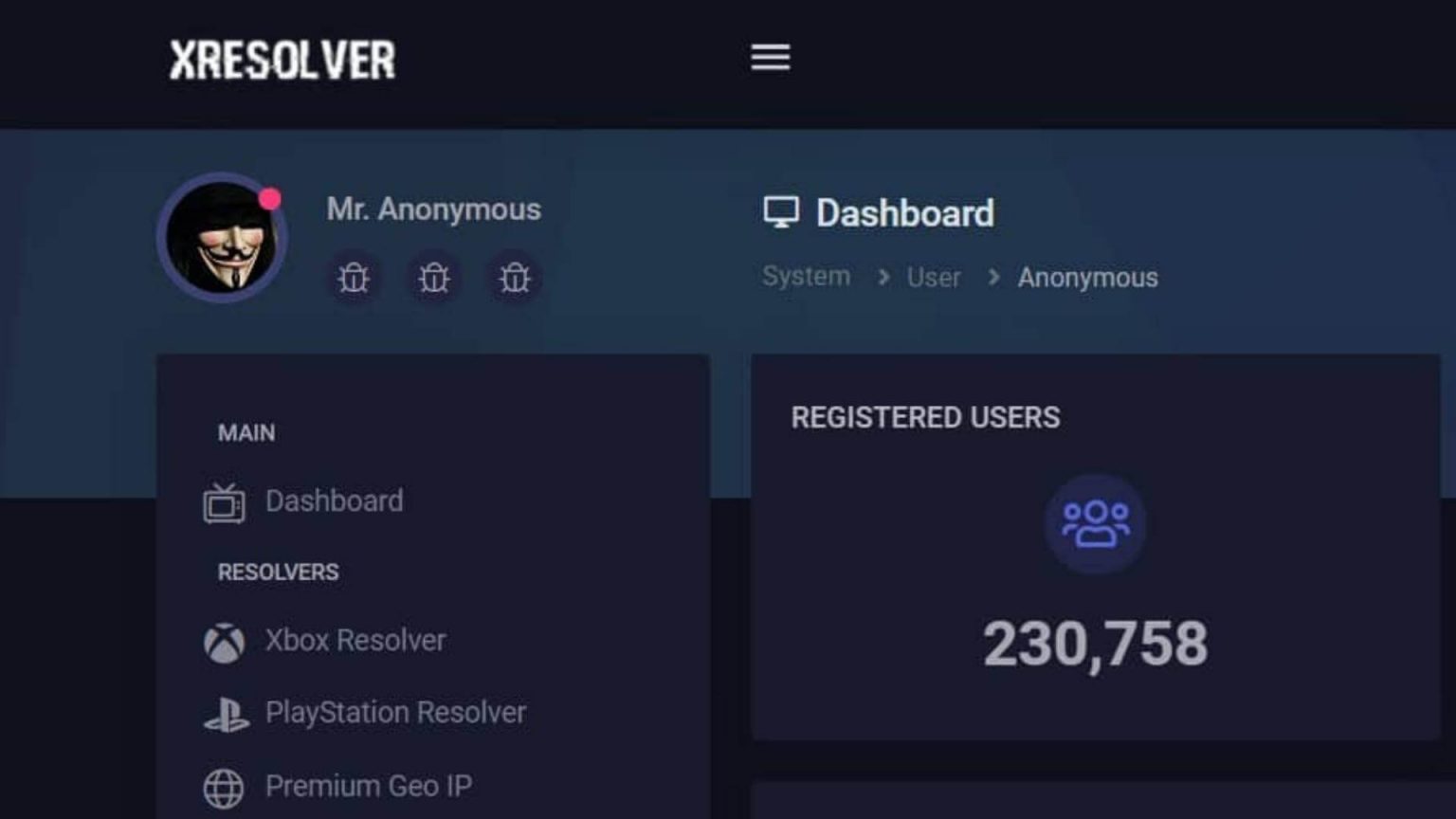The image size is (1456, 819).
Task: Select the Xbox Resolver icon in sidebar
Action: (224, 641)
